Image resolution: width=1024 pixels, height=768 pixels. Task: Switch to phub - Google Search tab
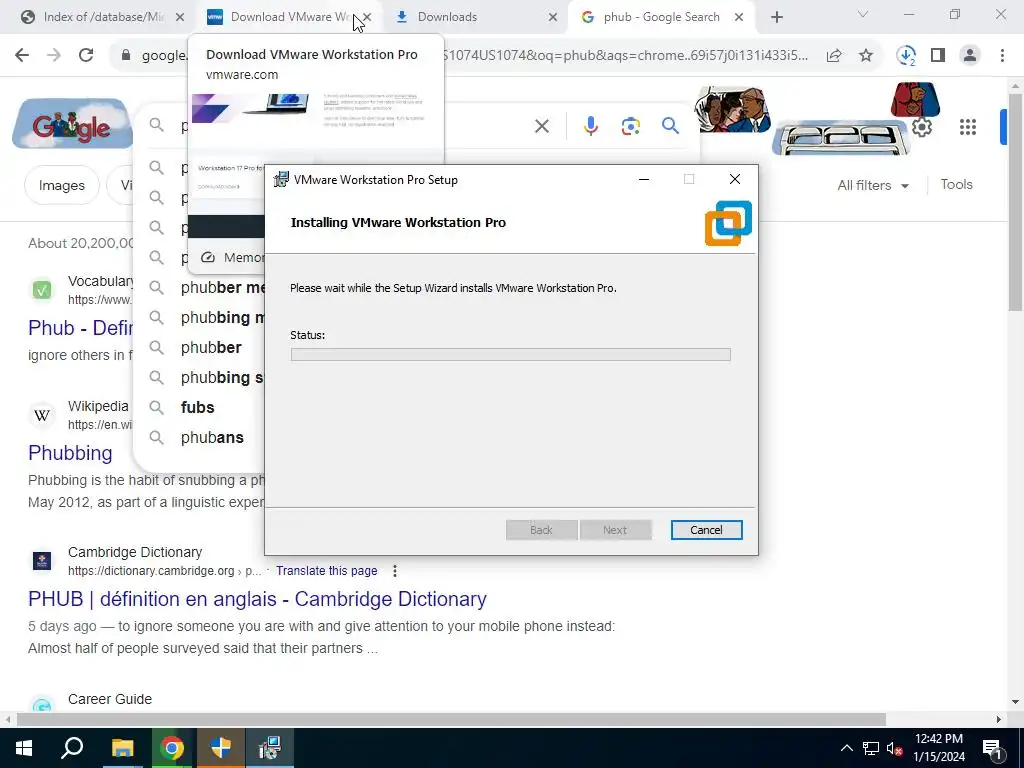point(661,17)
